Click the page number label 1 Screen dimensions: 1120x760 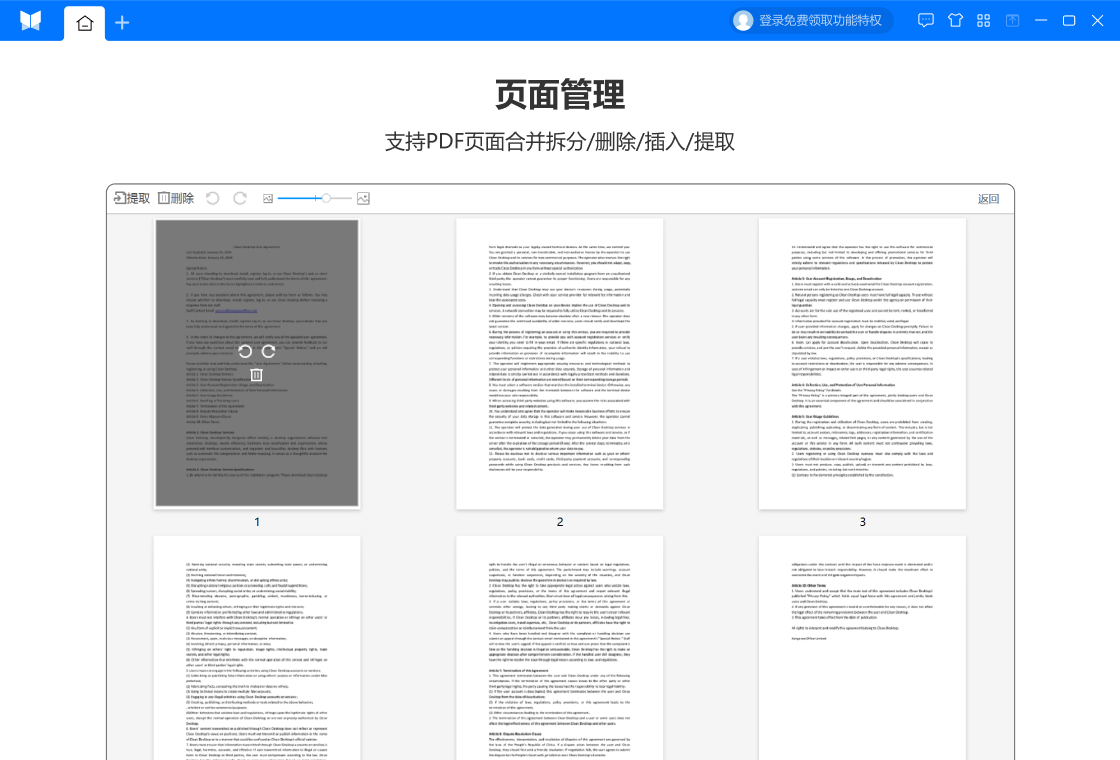coord(257,522)
